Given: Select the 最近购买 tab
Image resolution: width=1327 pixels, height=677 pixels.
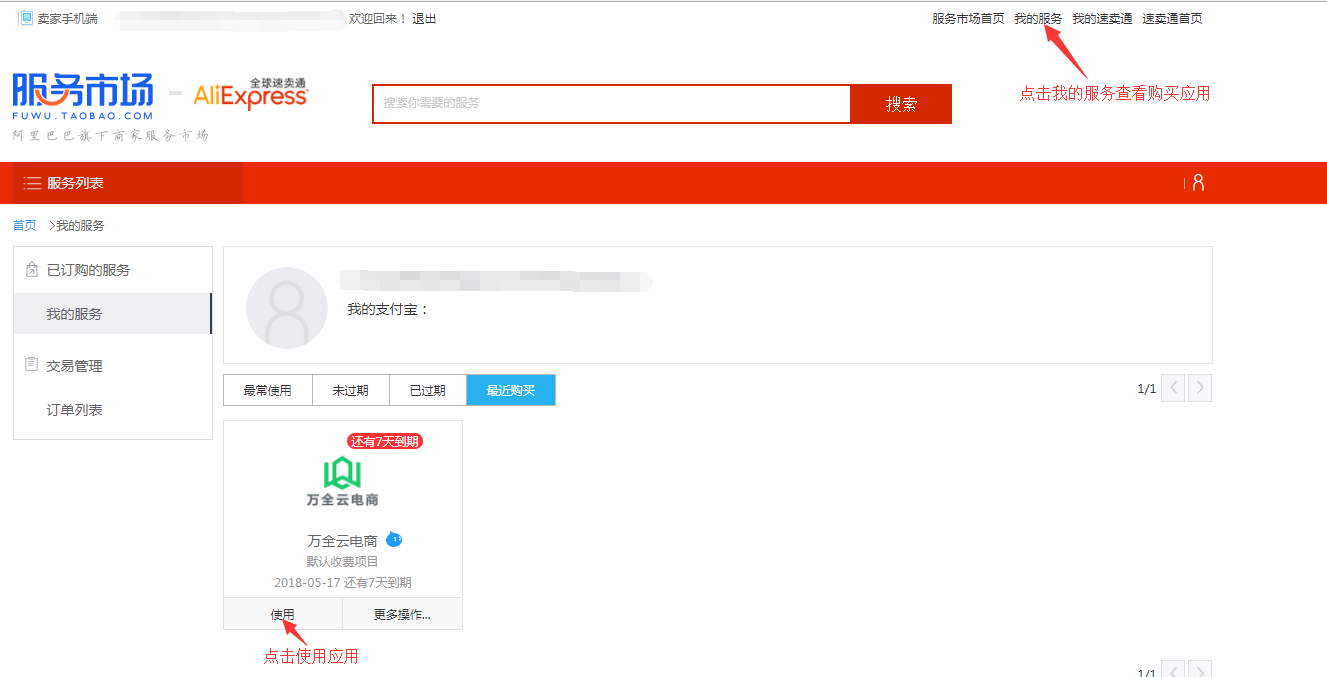Looking at the screenshot, I should click(511, 390).
